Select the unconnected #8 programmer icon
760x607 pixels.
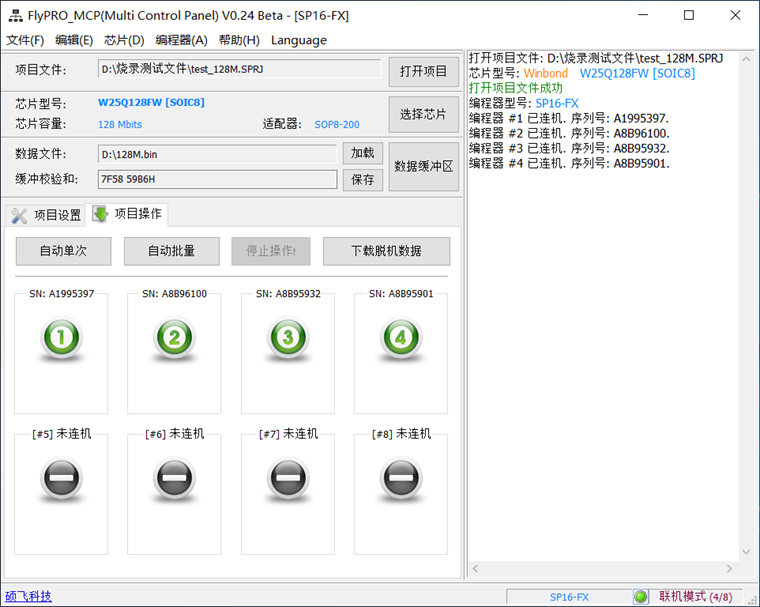point(401,481)
